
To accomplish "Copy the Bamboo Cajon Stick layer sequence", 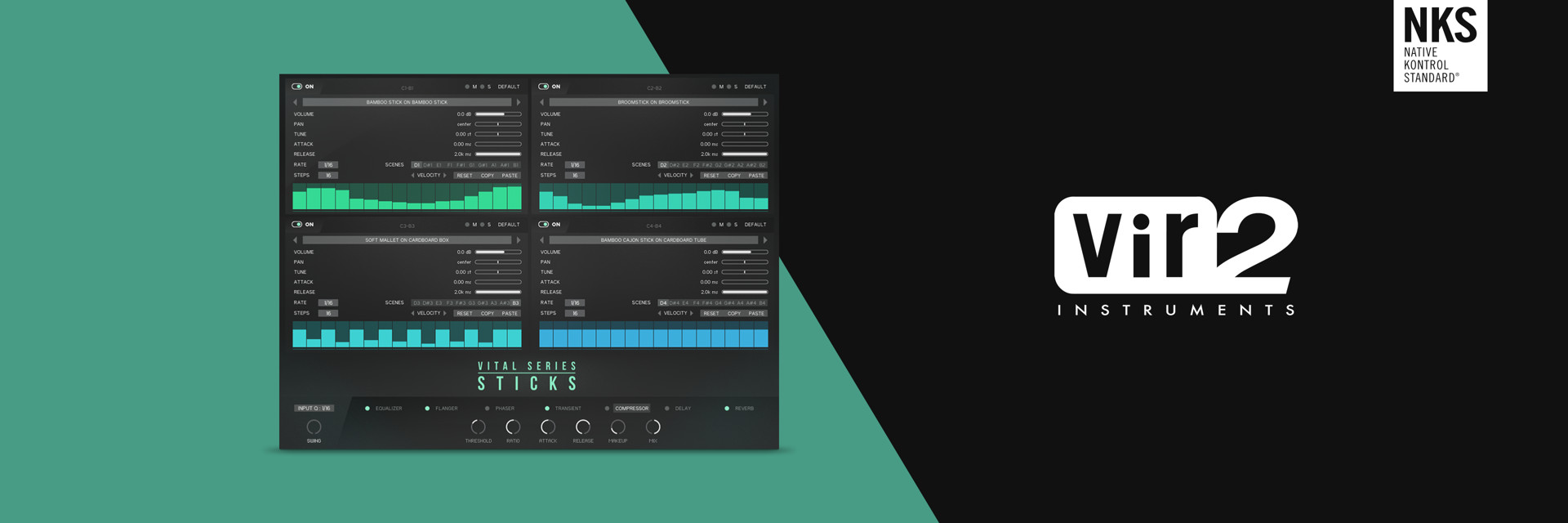I will pos(734,314).
